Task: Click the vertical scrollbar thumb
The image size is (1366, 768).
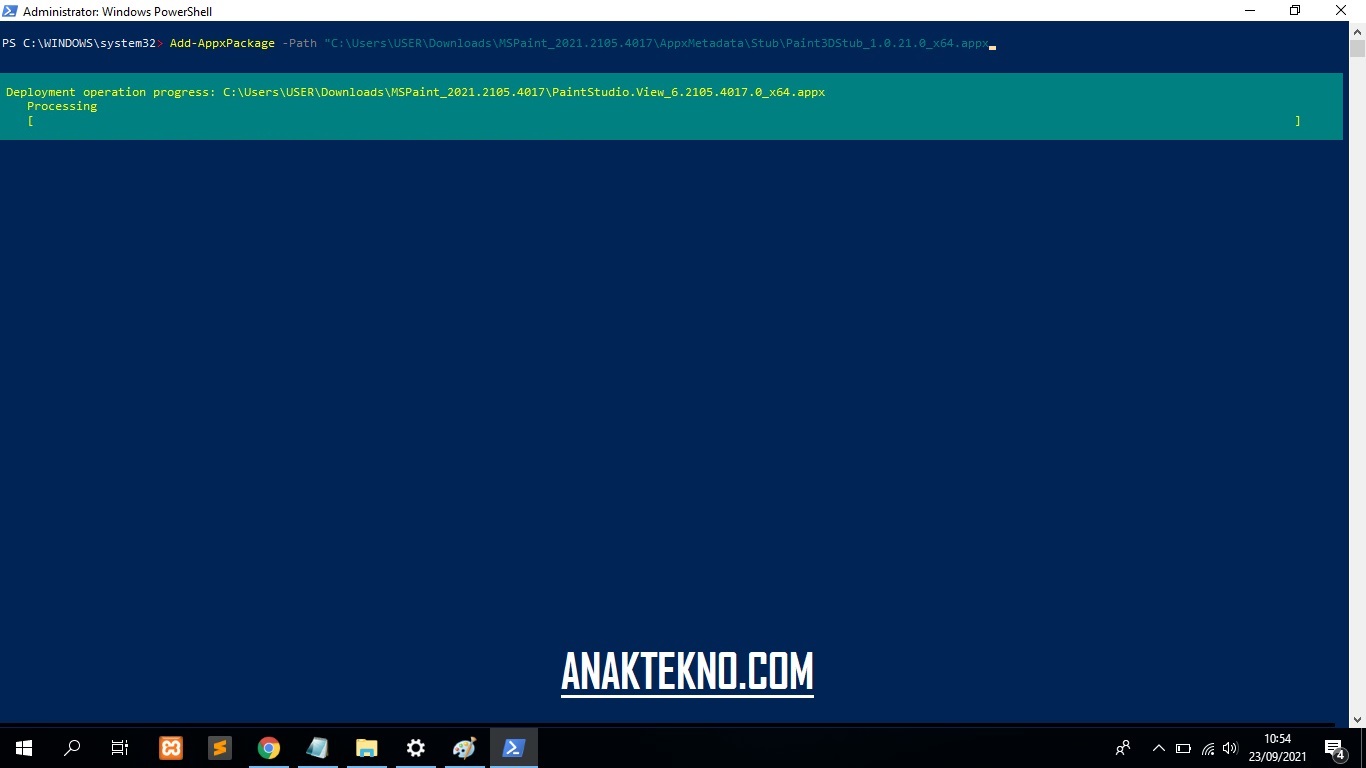Action: [1357, 49]
